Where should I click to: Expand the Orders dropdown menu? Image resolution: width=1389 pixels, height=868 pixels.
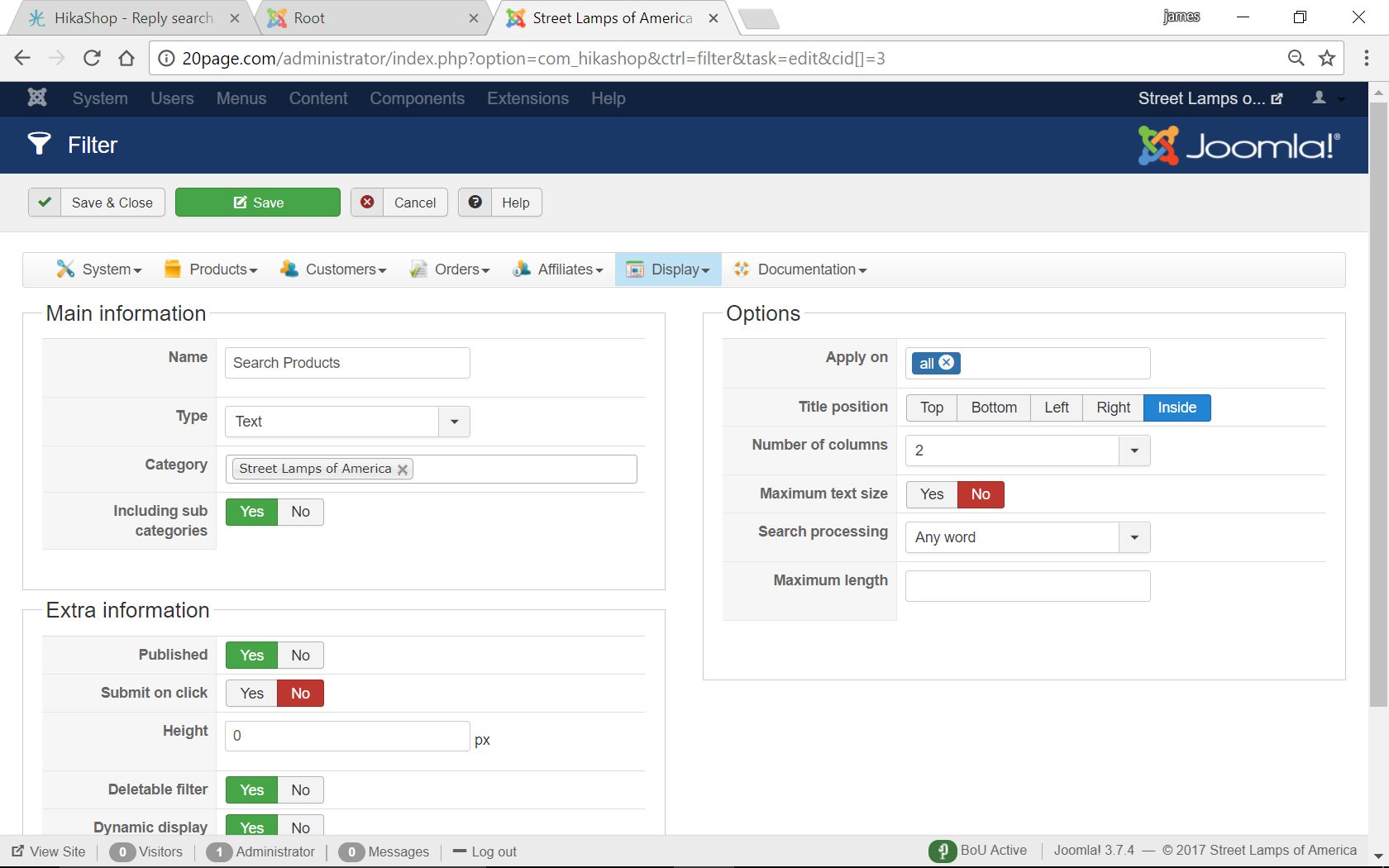[x=450, y=269]
